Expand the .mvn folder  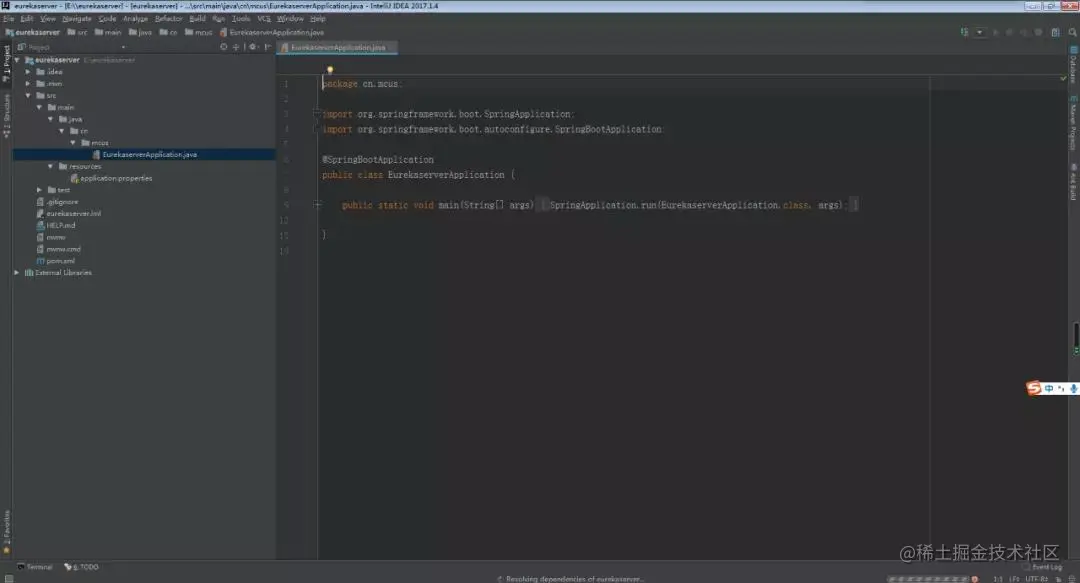pos(28,83)
